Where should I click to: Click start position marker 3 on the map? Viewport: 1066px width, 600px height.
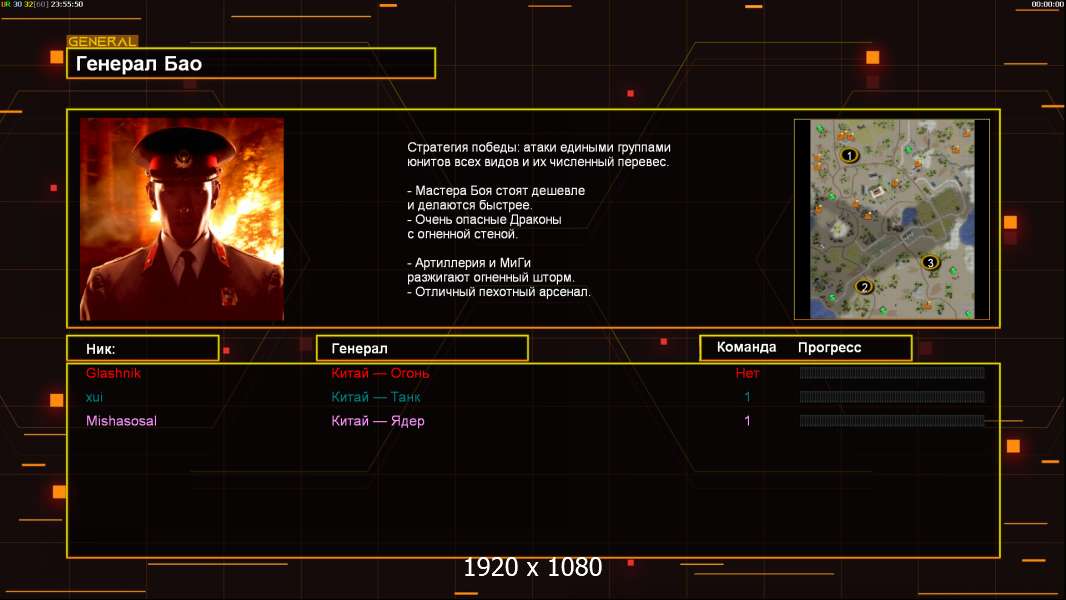(x=930, y=262)
